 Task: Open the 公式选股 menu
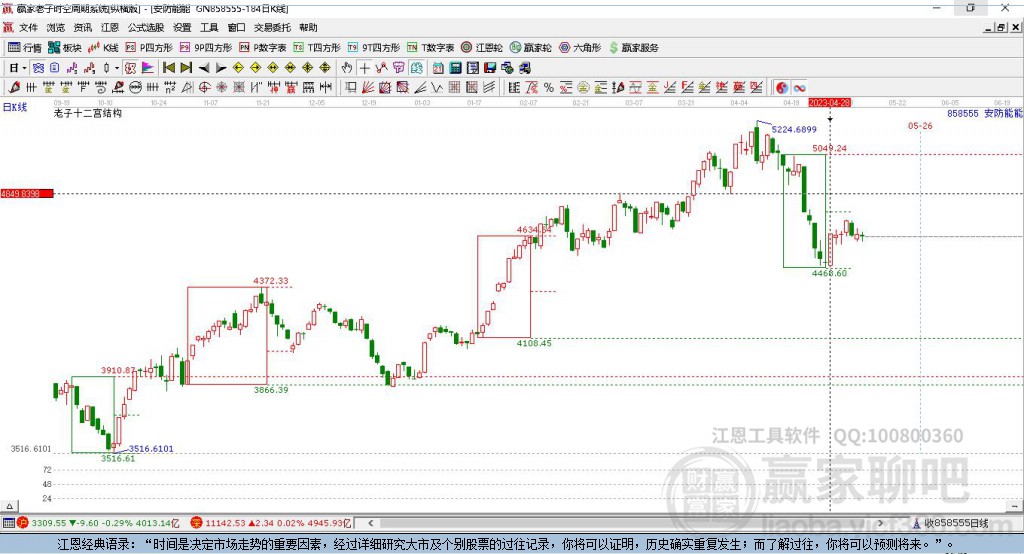(144, 27)
